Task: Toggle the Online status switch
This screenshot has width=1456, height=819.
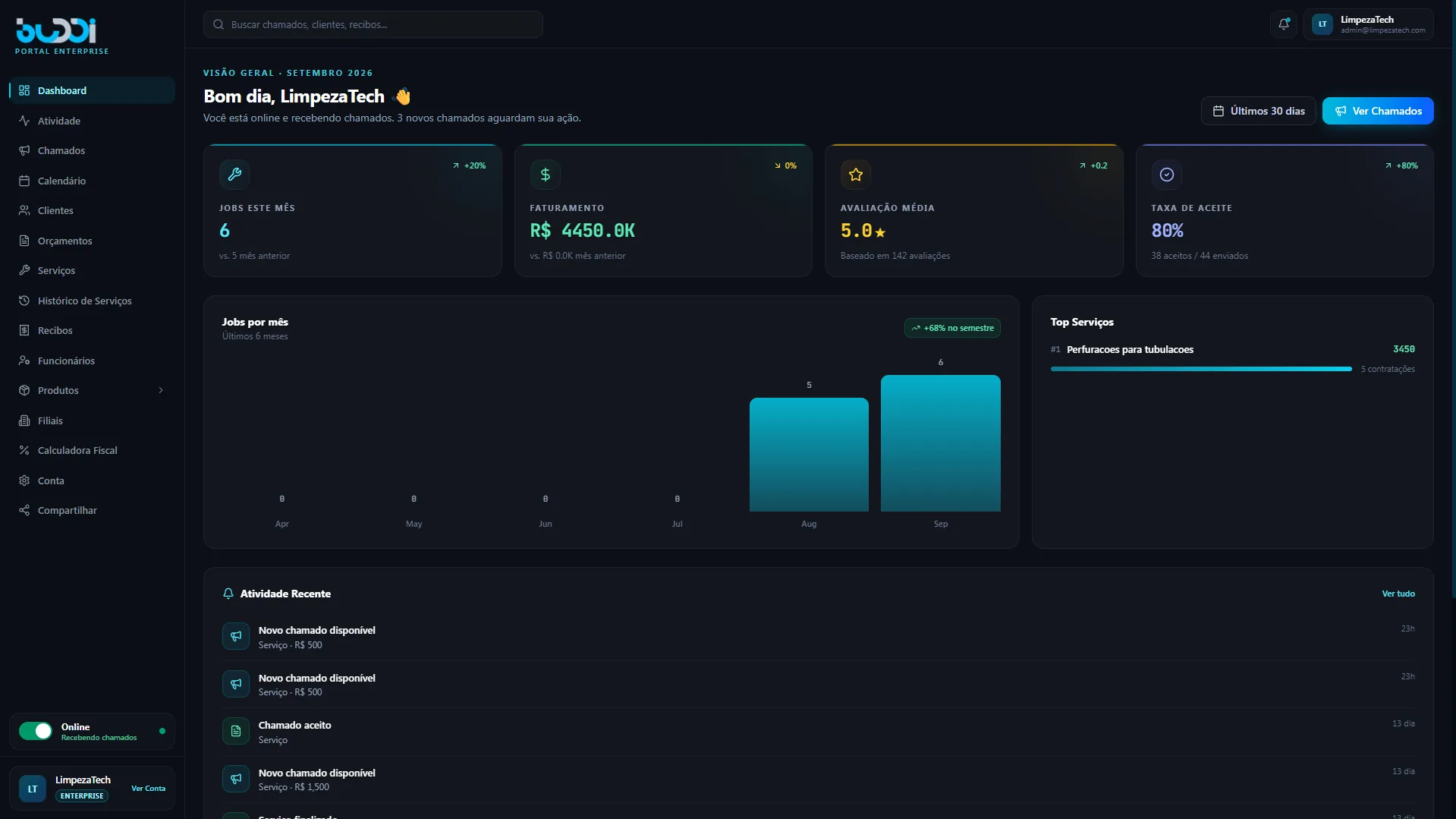Action: pos(36,731)
